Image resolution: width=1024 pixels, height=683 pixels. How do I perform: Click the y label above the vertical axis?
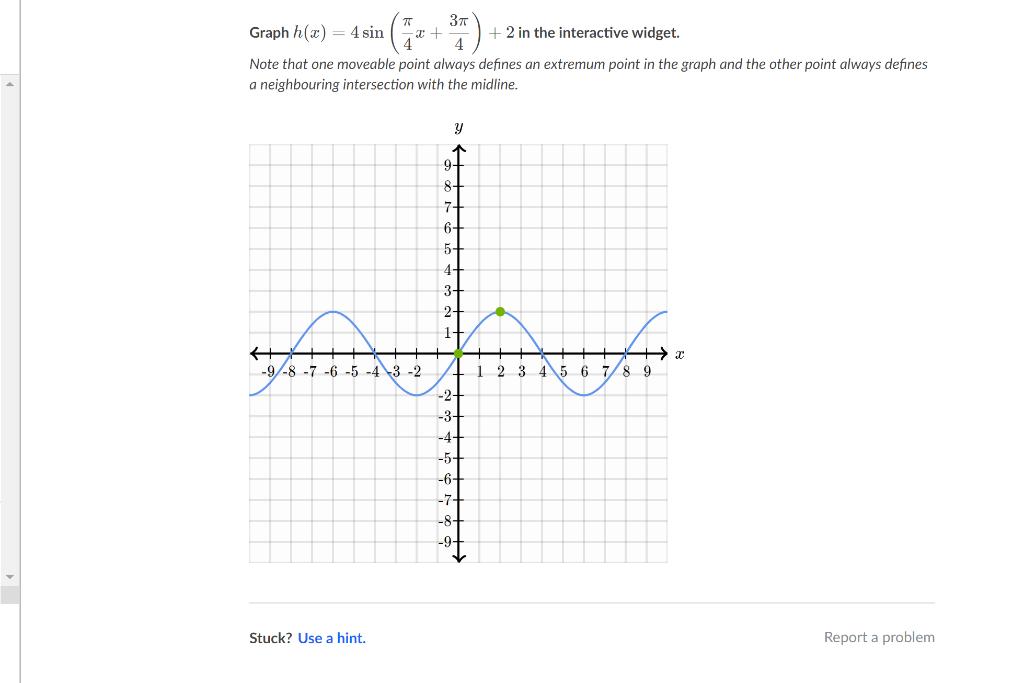(457, 126)
